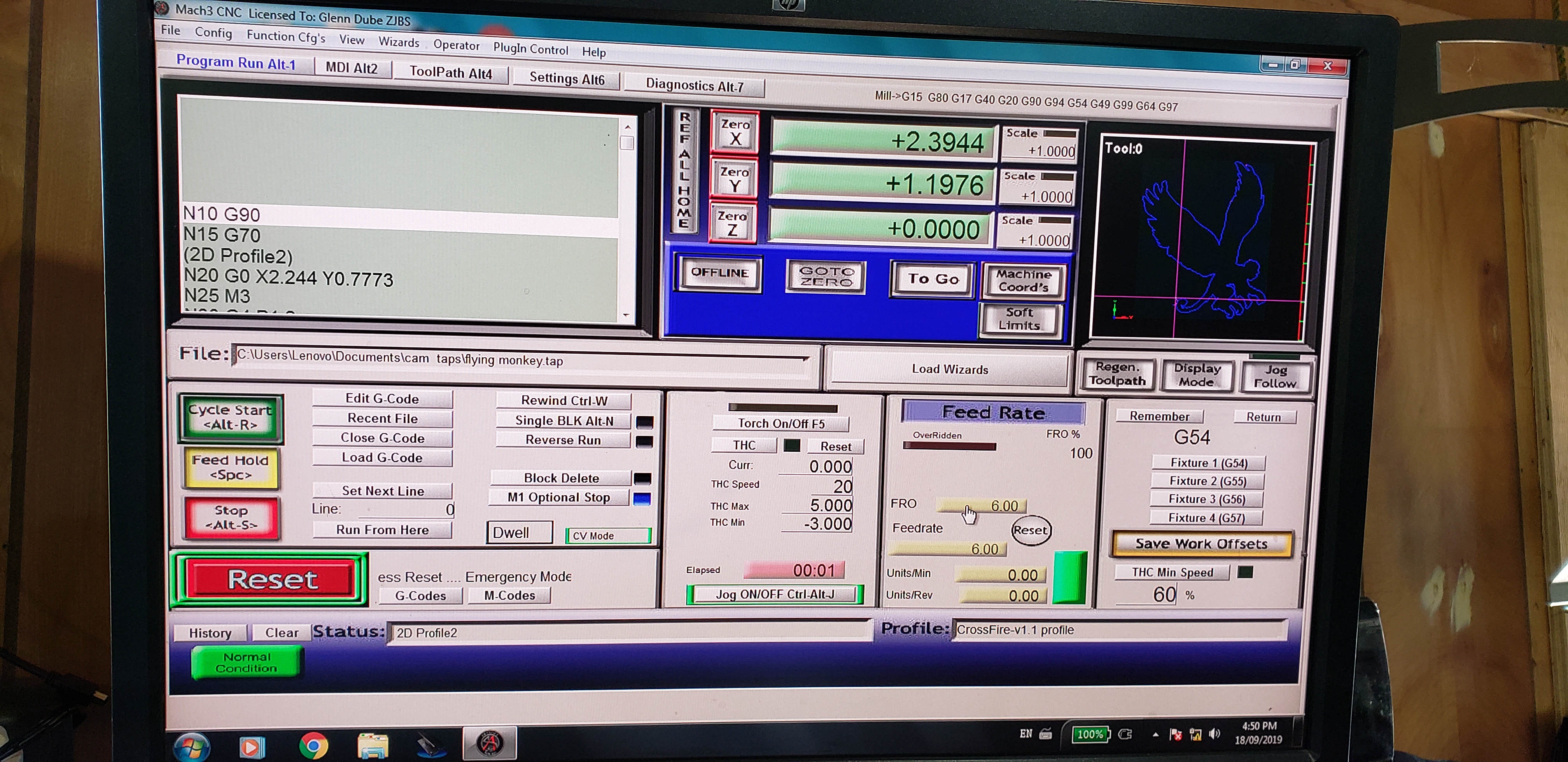Switch to ToolPath Alt4 tab
Screen dimensions: 1568x762
coord(450,72)
